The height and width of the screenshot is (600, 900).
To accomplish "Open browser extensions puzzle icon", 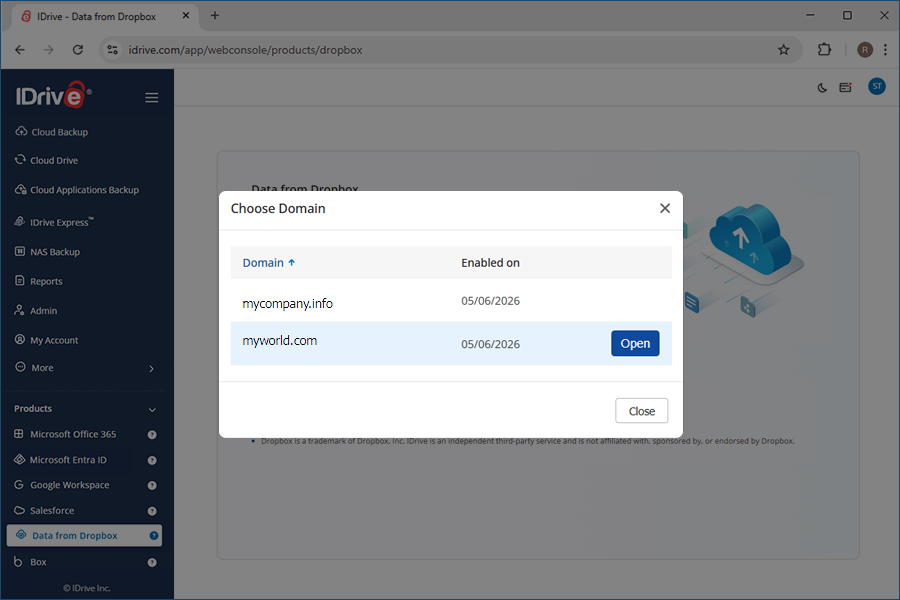I will (x=824, y=50).
